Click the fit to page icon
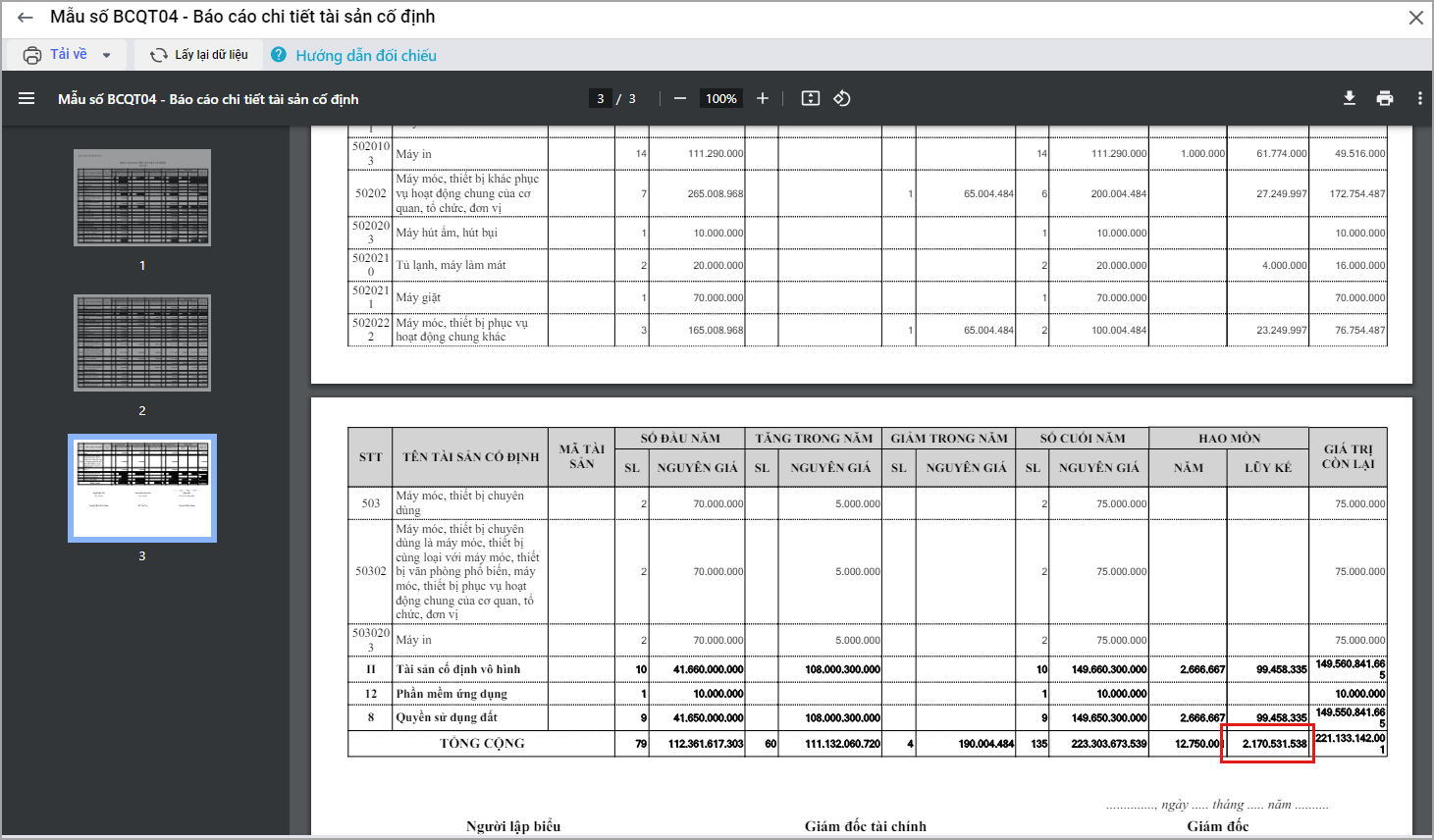 click(811, 98)
